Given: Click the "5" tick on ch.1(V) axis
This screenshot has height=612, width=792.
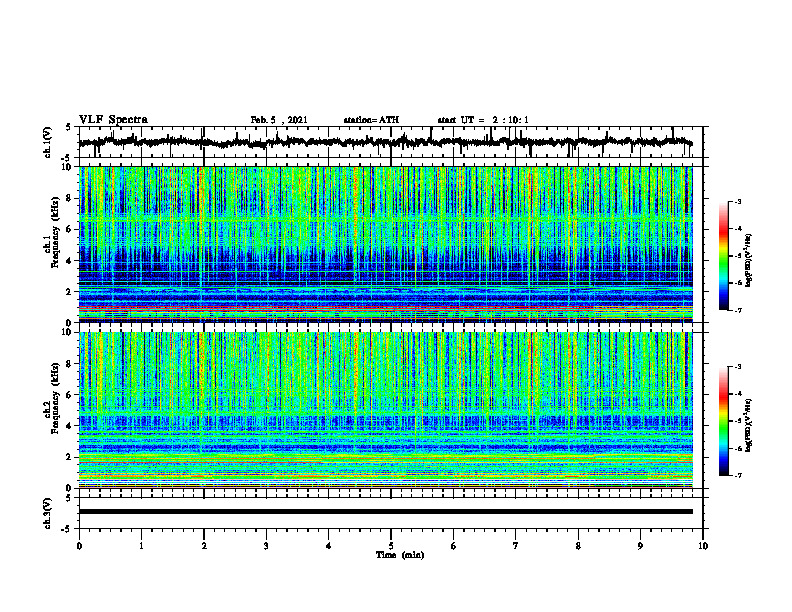Looking at the screenshot, I should [70, 128].
